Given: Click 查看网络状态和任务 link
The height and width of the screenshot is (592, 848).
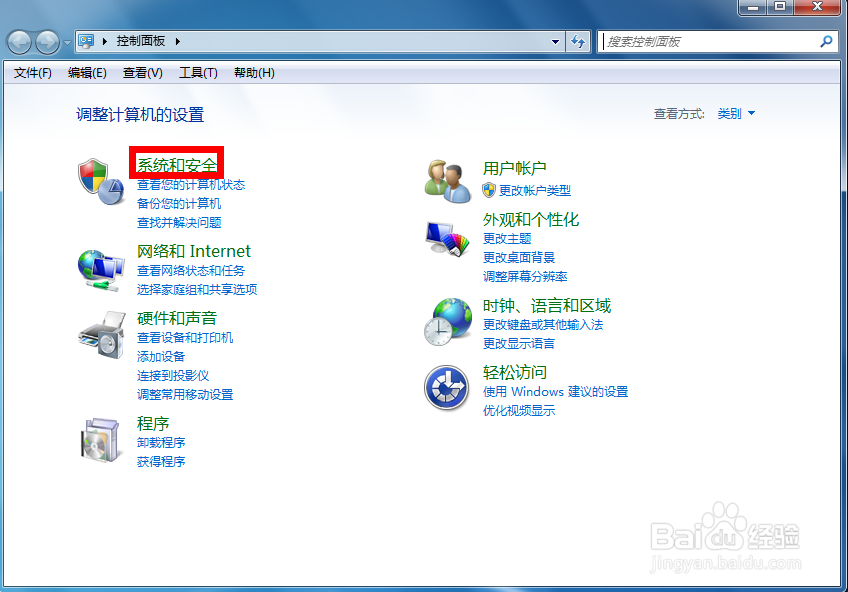Looking at the screenshot, I should click(191, 271).
